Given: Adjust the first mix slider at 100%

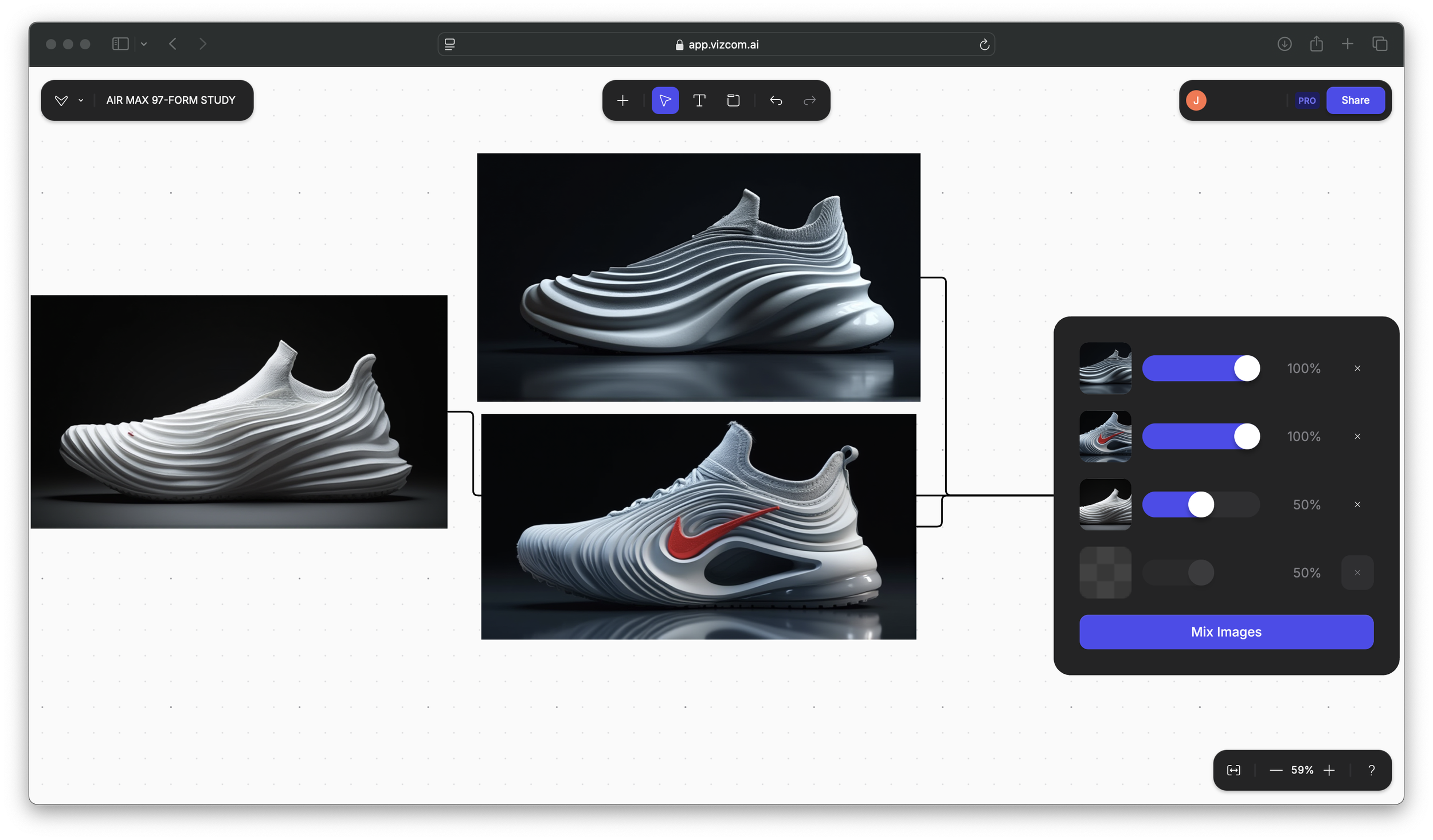Looking at the screenshot, I should click(x=1201, y=368).
